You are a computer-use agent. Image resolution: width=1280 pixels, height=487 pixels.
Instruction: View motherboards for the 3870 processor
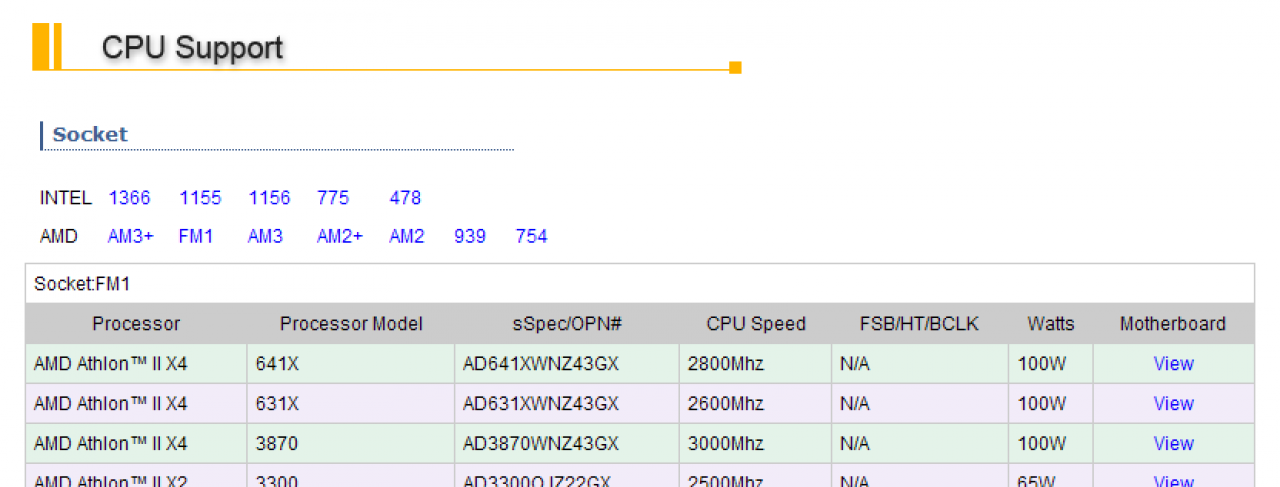point(1173,443)
